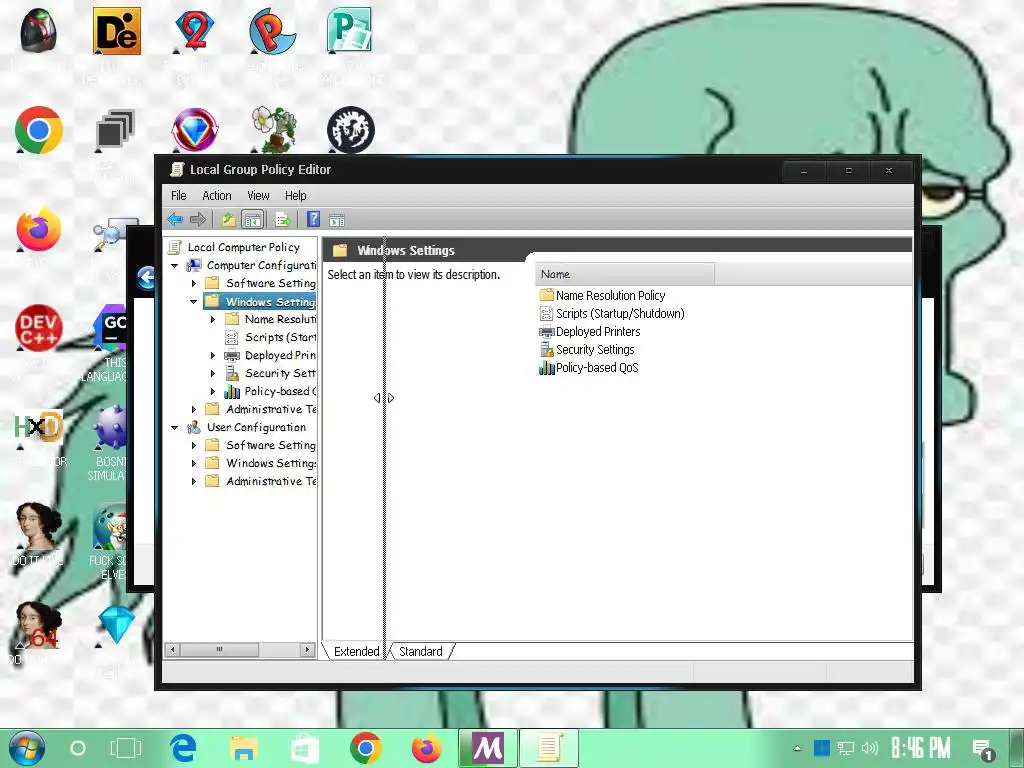Viewport: 1024px width, 768px height.
Task: Open the orange De desktop icon
Action: pos(116,31)
